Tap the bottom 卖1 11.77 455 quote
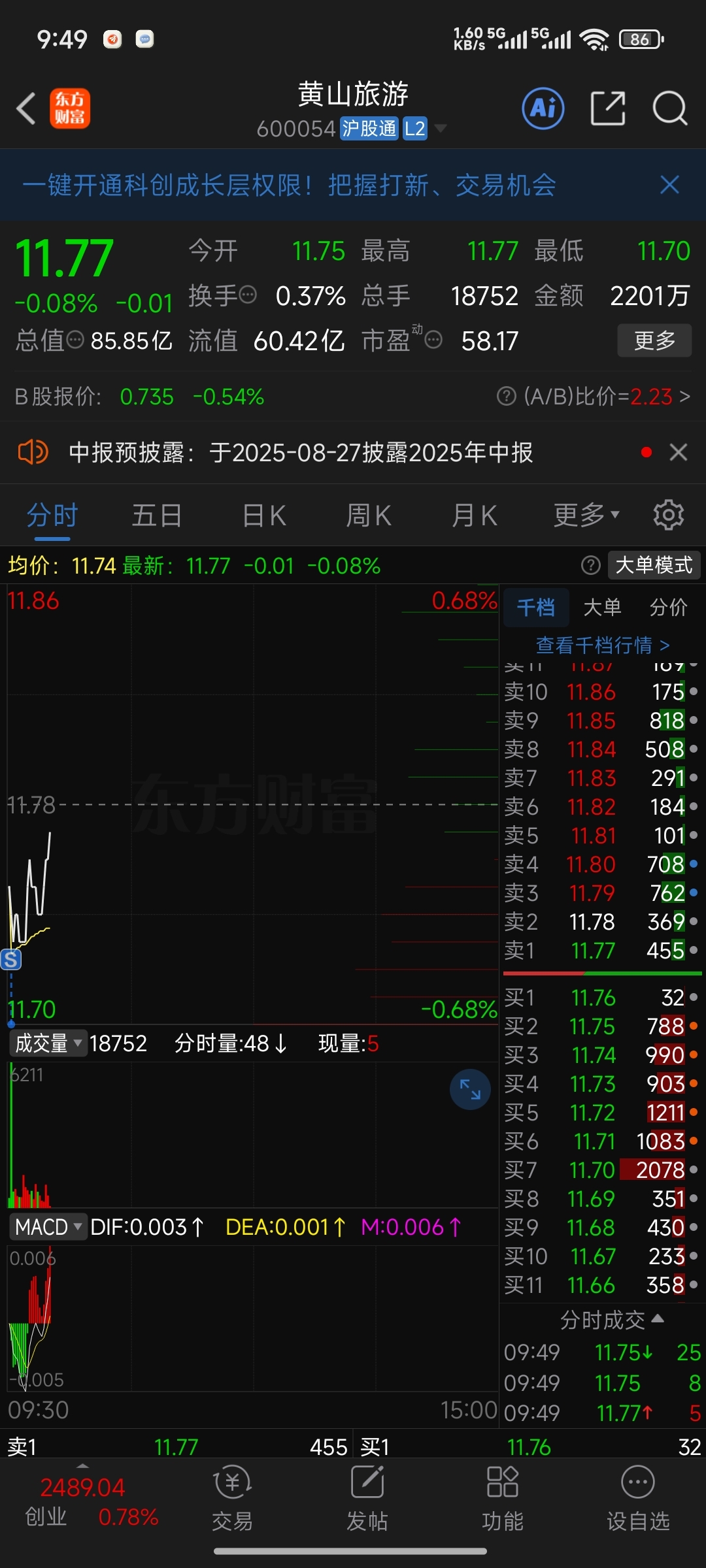Screen dimensions: 706x1568 tap(176, 1446)
